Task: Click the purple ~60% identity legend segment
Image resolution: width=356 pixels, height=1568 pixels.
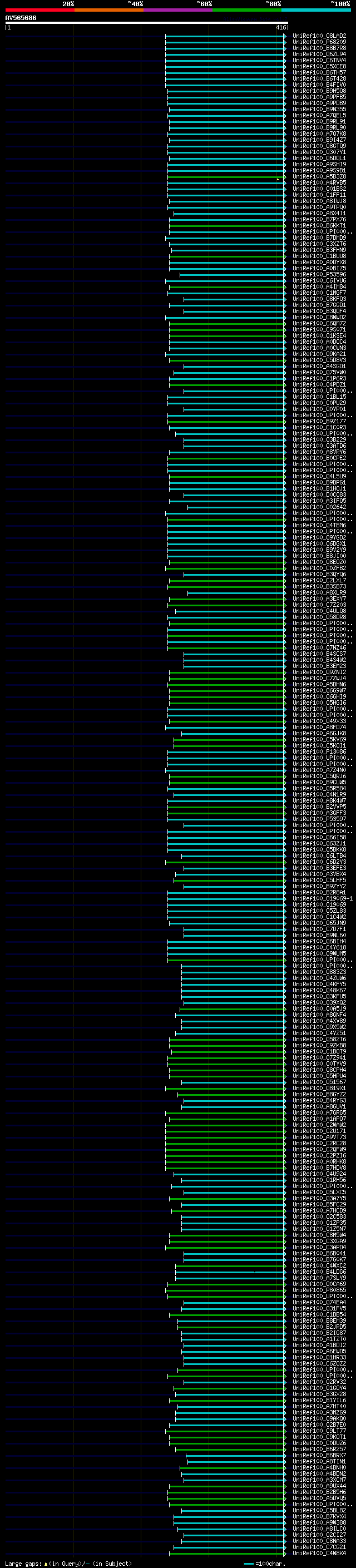Action: point(177,10)
